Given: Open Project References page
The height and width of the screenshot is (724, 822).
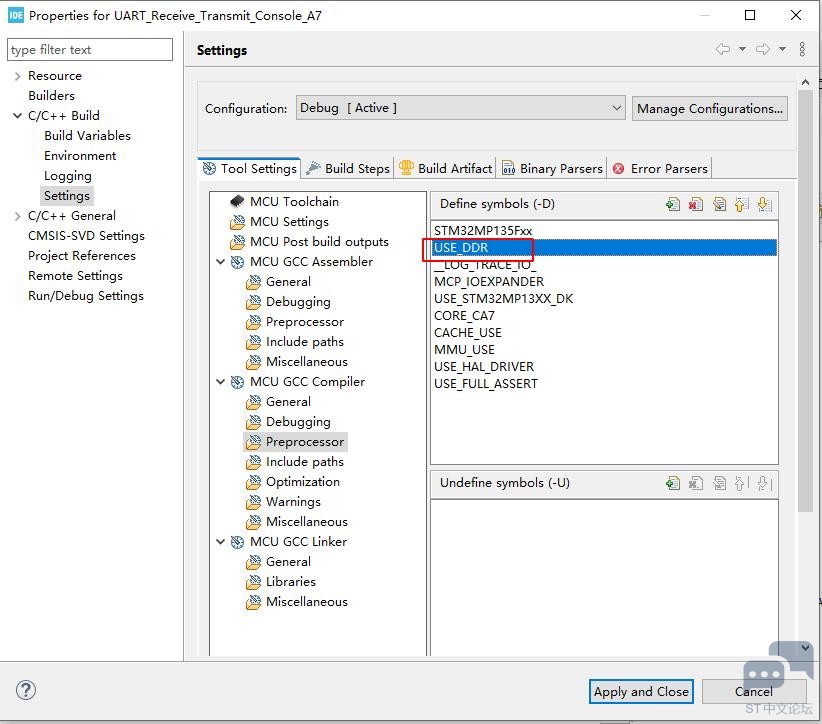Looking at the screenshot, I should pos(82,256).
